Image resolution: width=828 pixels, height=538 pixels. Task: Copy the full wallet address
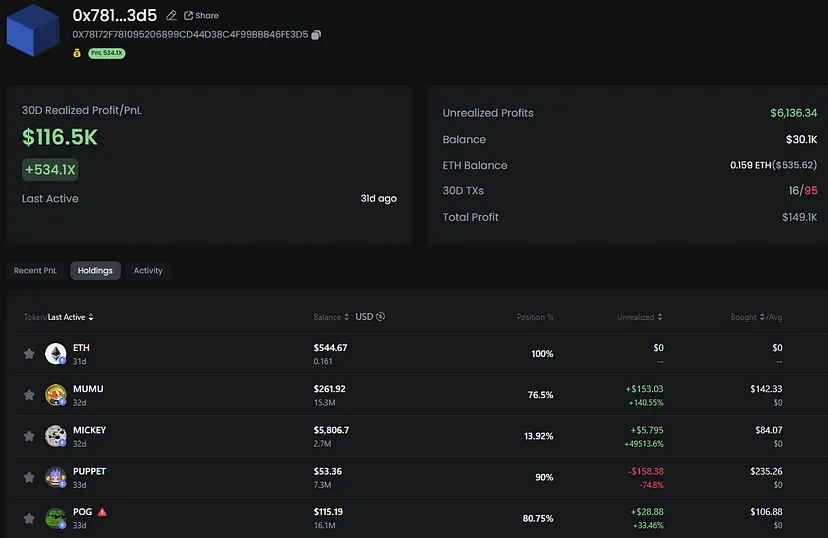pyautogui.click(x=316, y=35)
